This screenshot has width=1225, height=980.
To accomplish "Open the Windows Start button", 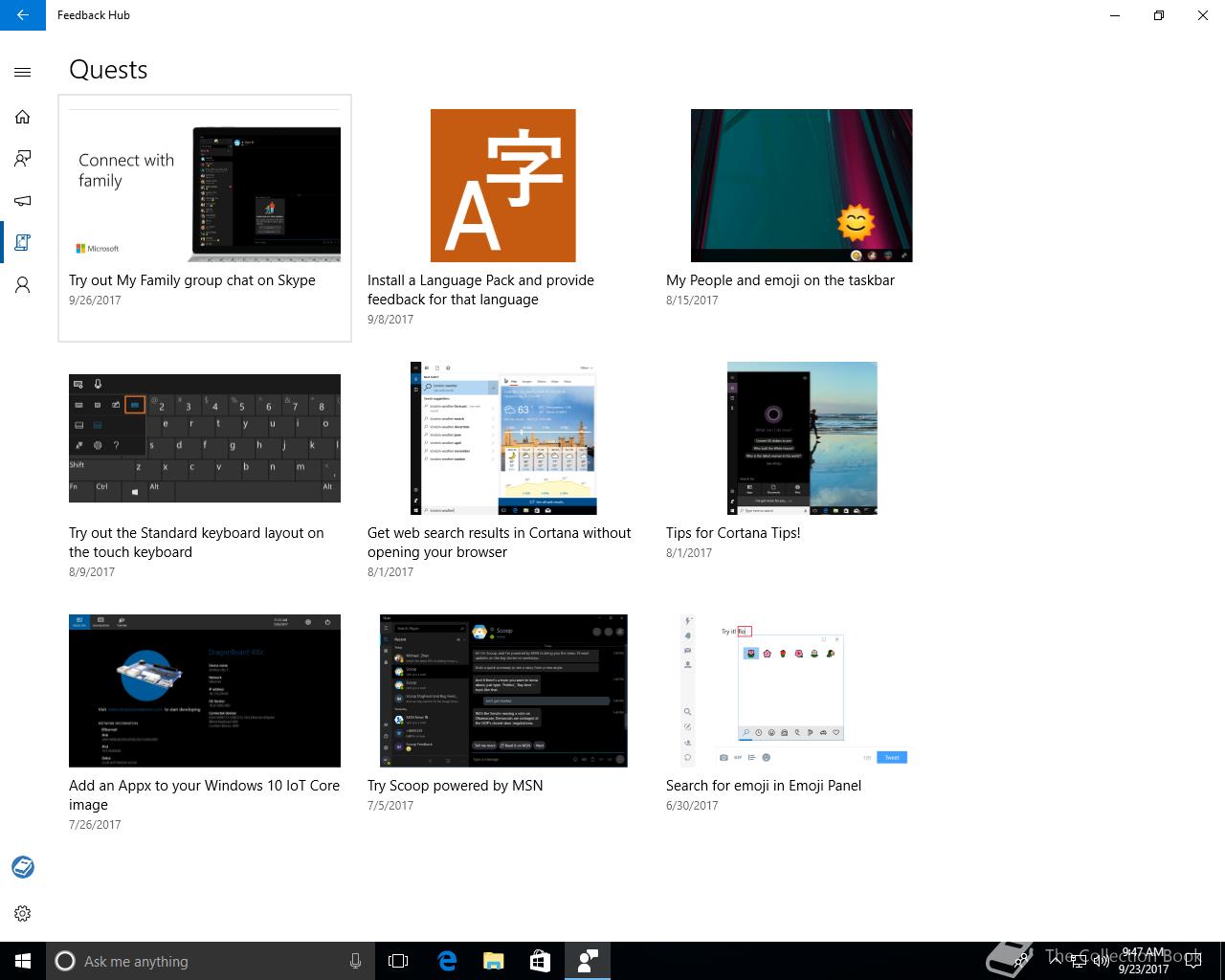I will 23,961.
